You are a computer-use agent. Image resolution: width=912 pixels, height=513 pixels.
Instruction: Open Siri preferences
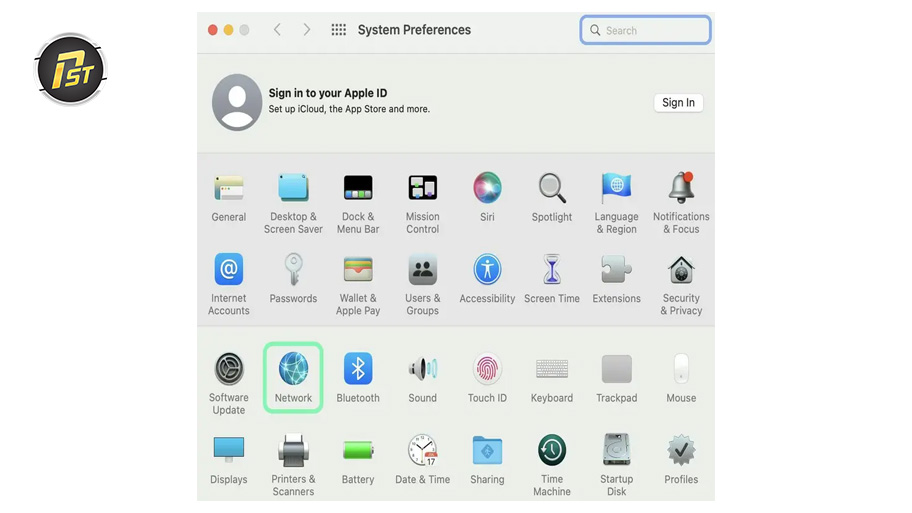(487, 198)
